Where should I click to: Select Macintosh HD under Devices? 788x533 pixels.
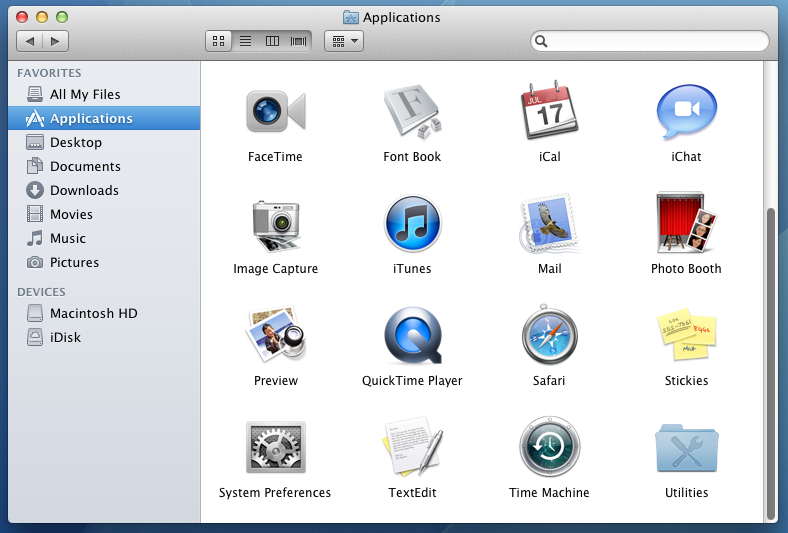[x=104, y=313]
